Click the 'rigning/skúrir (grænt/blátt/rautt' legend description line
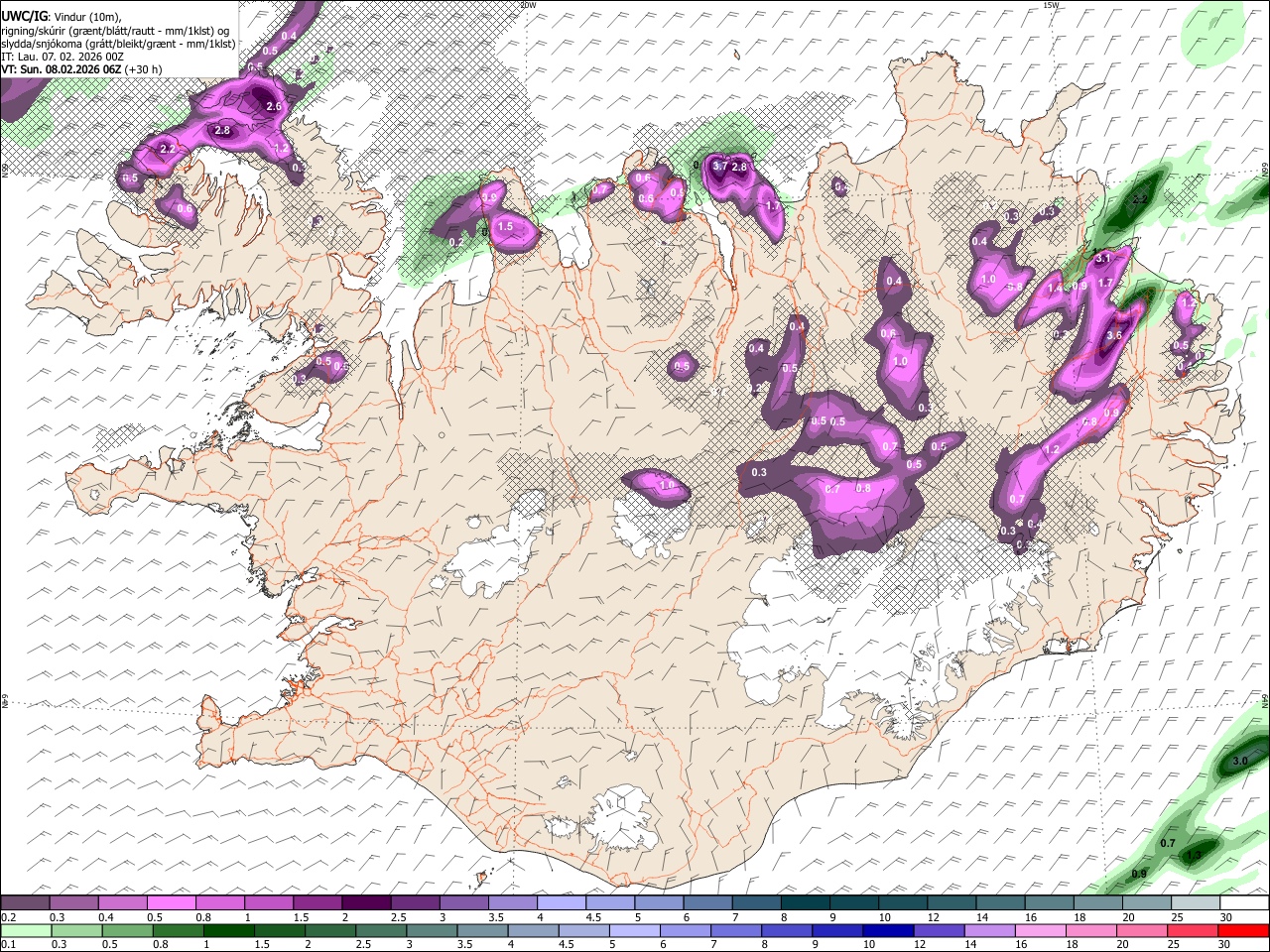 pos(116,30)
